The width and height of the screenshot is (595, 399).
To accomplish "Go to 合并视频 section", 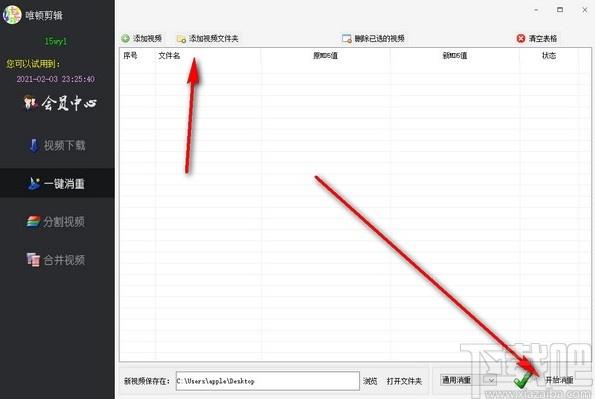I will pyautogui.click(x=57, y=260).
